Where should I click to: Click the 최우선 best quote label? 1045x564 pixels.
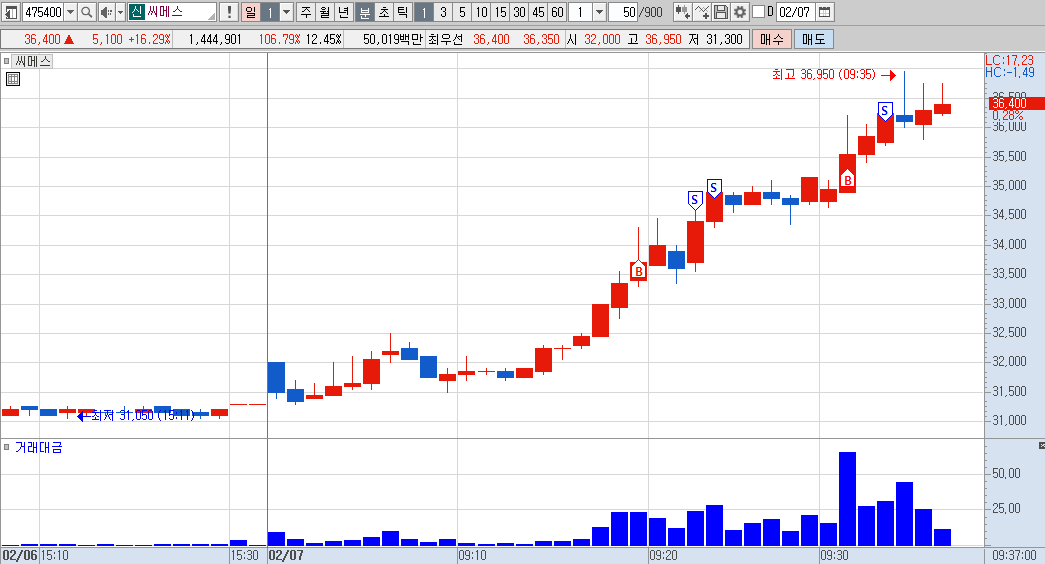coord(445,39)
